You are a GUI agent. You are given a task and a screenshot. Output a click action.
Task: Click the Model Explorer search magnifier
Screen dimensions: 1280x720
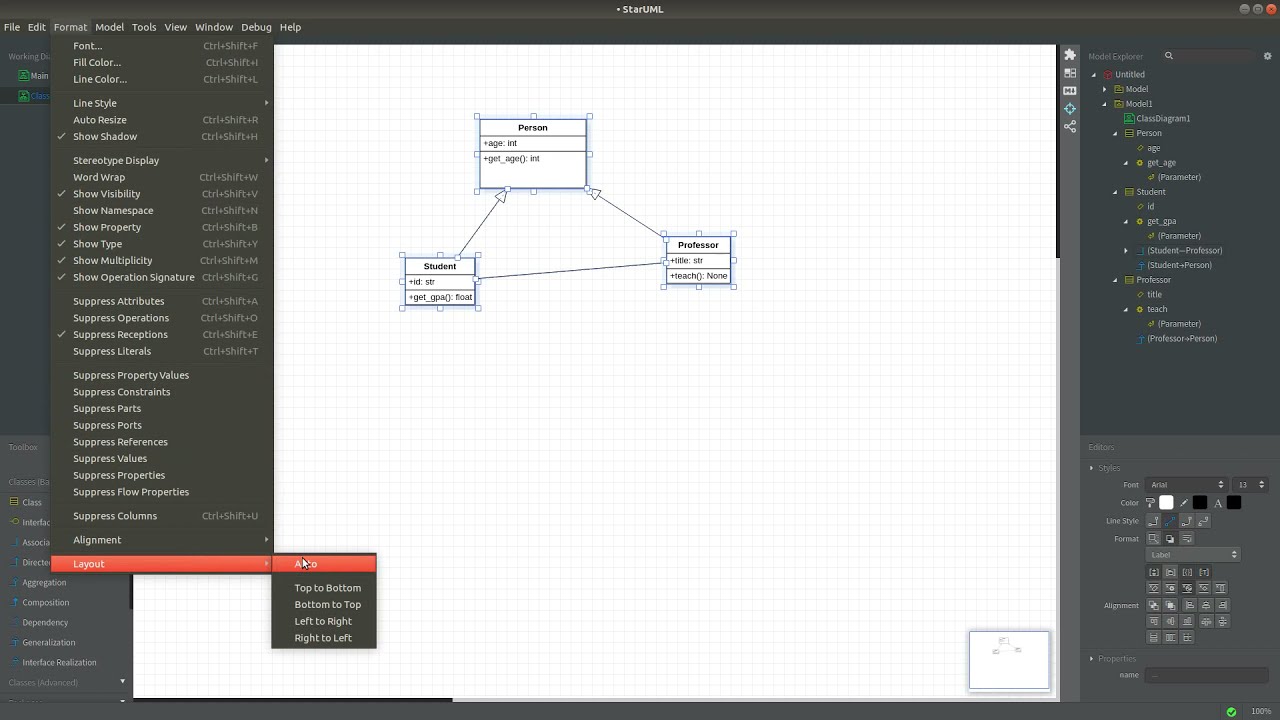coord(1168,56)
